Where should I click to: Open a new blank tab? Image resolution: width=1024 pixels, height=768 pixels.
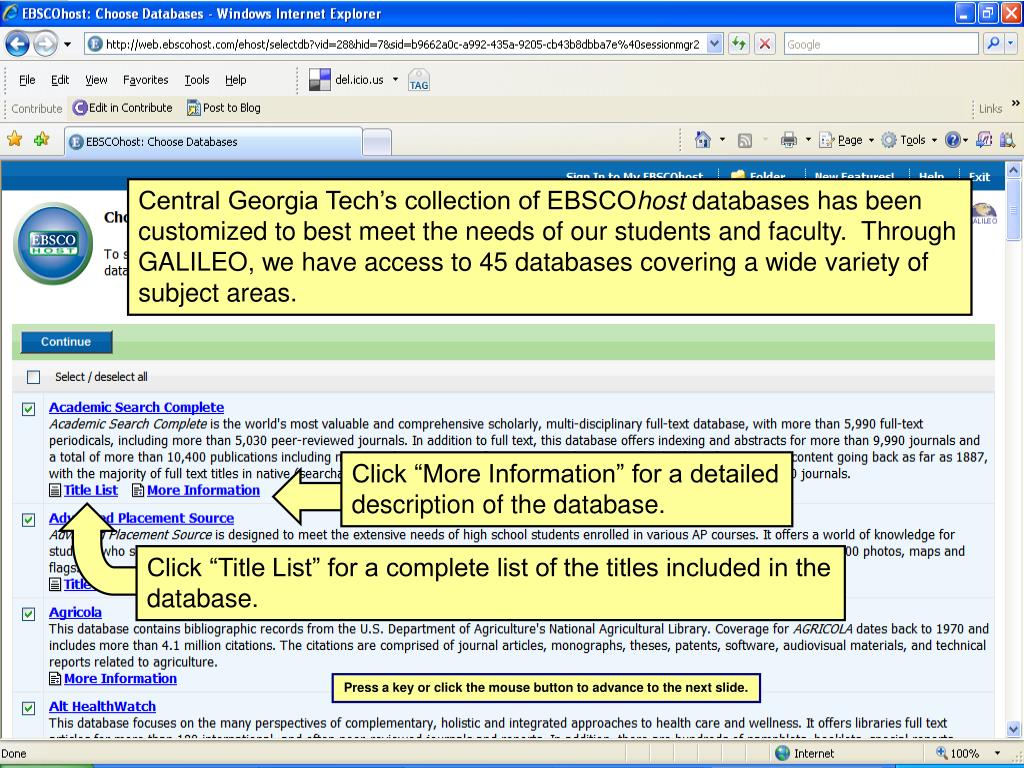(377, 142)
